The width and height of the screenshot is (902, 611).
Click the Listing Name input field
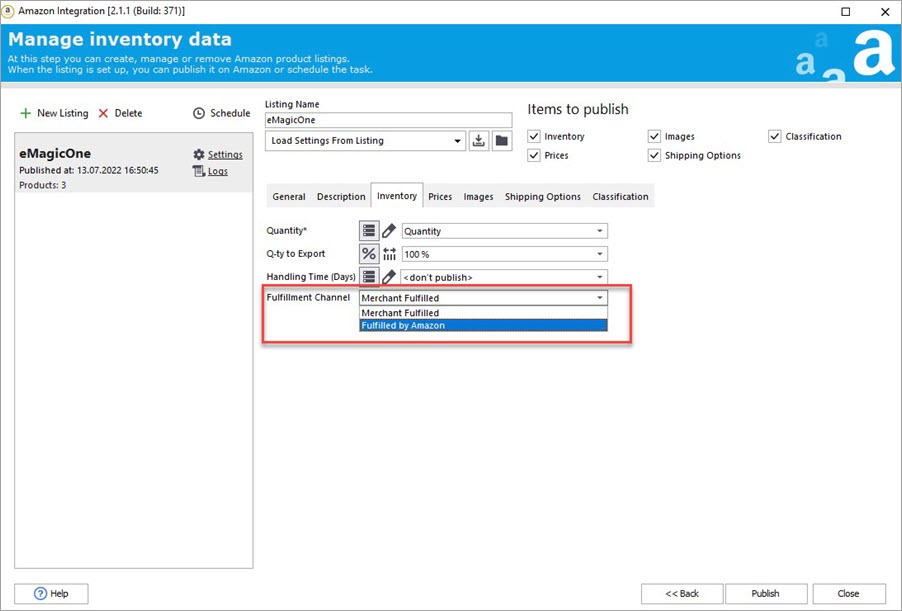click(x=388, y=120)
